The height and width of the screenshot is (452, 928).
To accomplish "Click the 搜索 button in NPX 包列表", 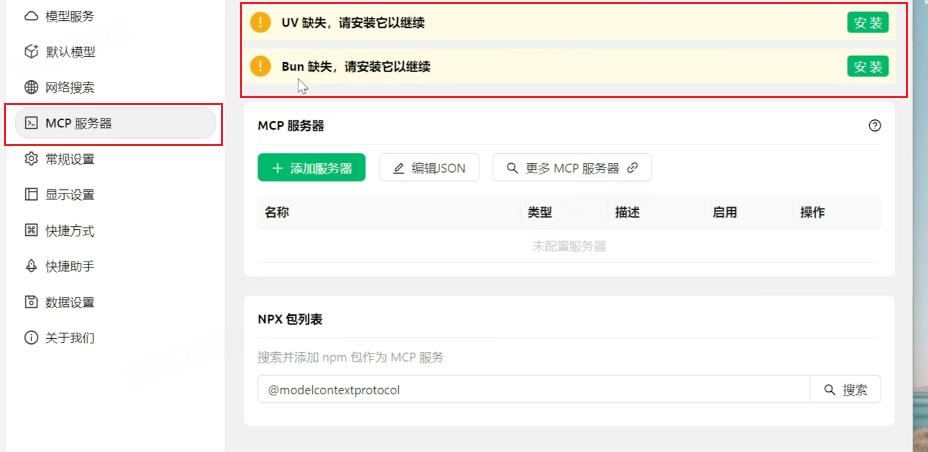I will (845, 389).
